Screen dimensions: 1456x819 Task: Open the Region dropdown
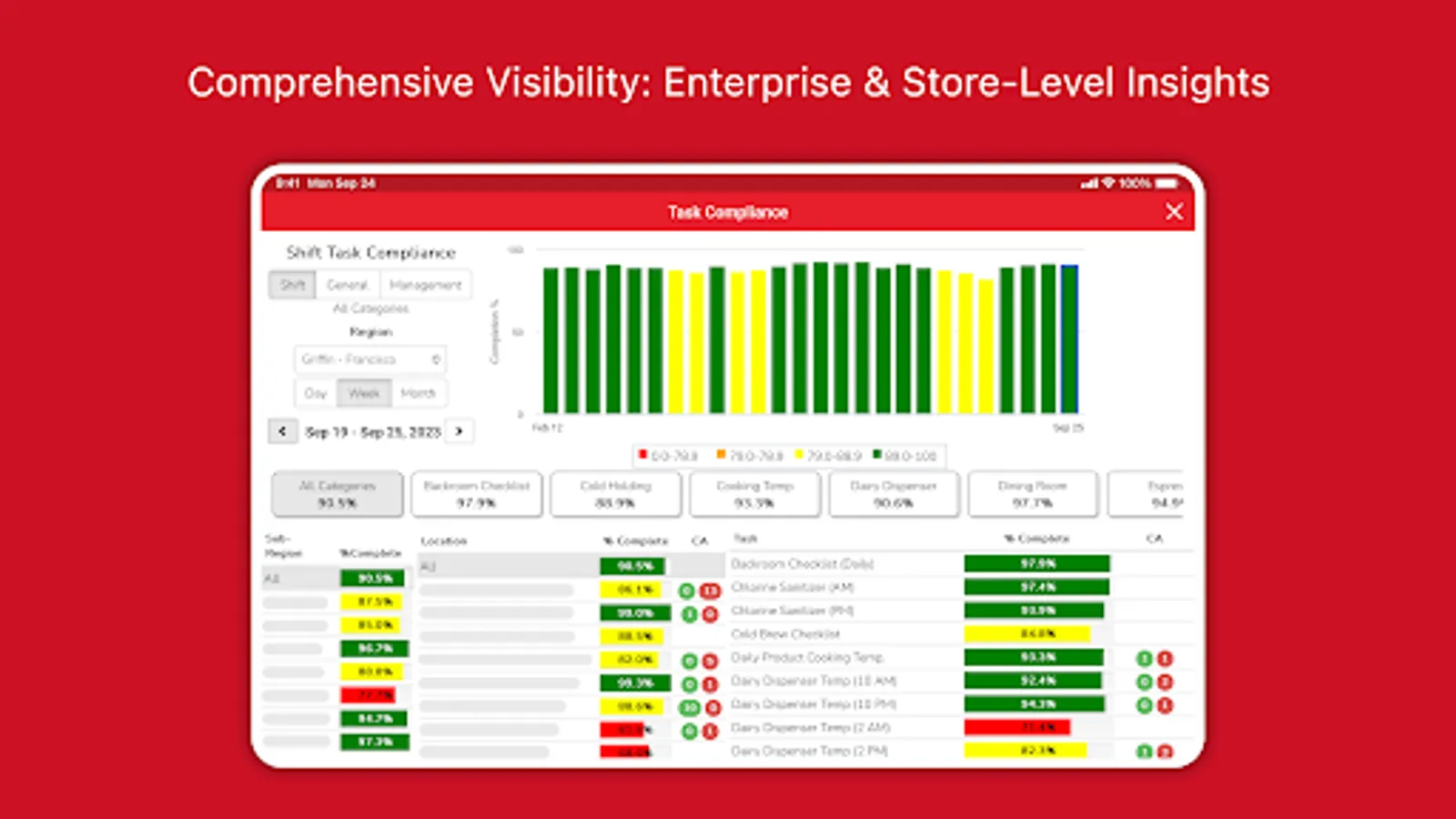[370, 359]
